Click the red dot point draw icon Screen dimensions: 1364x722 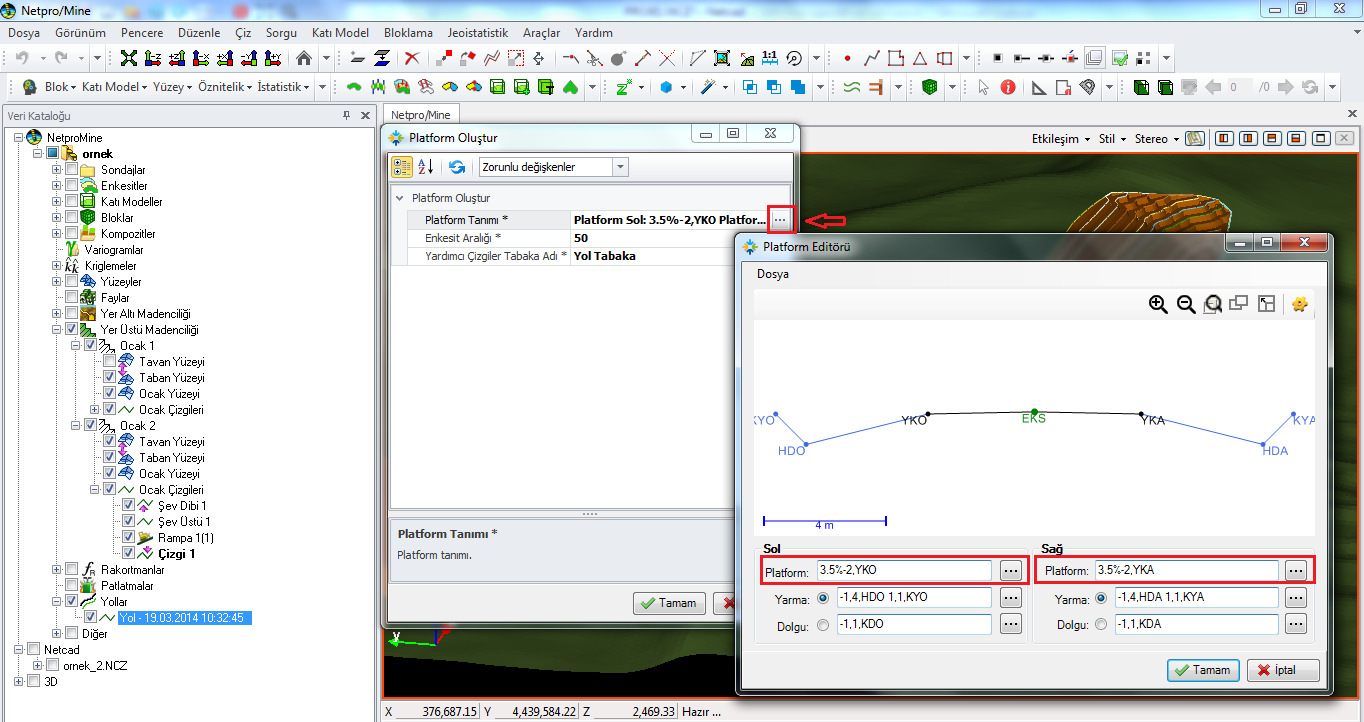pyautogui.click(x=848, y=58)
